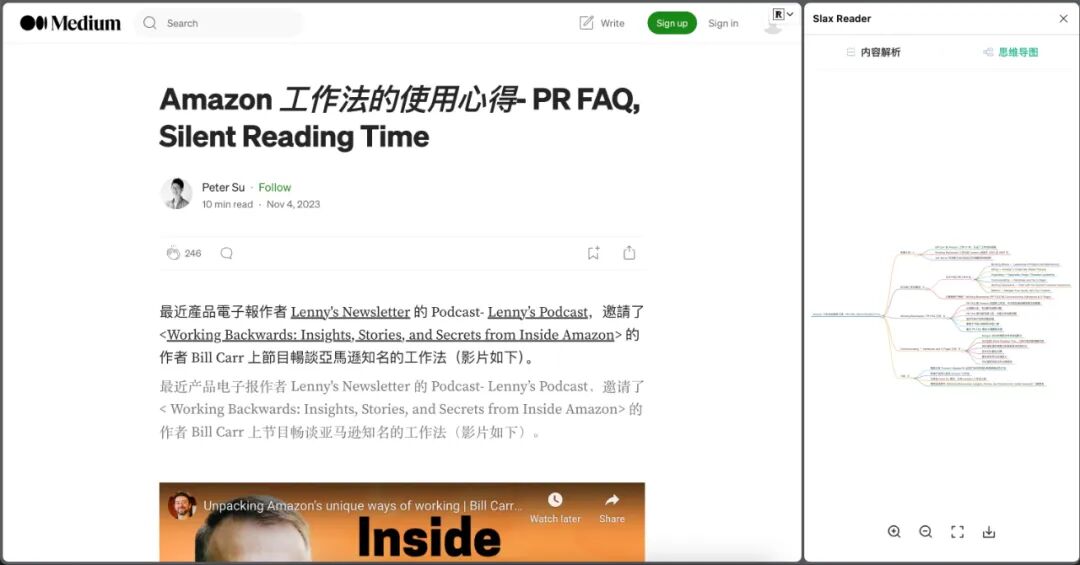Image resolution: width=1080 pixels, height=565 pixels.
Task: Click the search magnifier icon
Action: coord(149,23)
